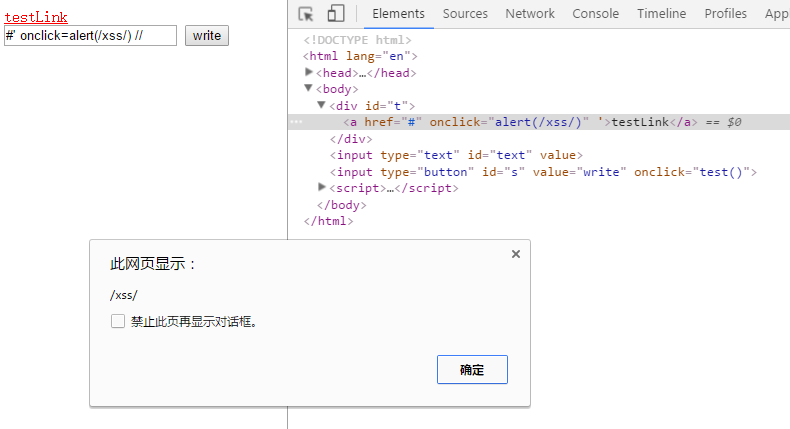Viewport: 790px width, 429px height.
Task: Select the input id="text" node
Action: tap(456, 155)
